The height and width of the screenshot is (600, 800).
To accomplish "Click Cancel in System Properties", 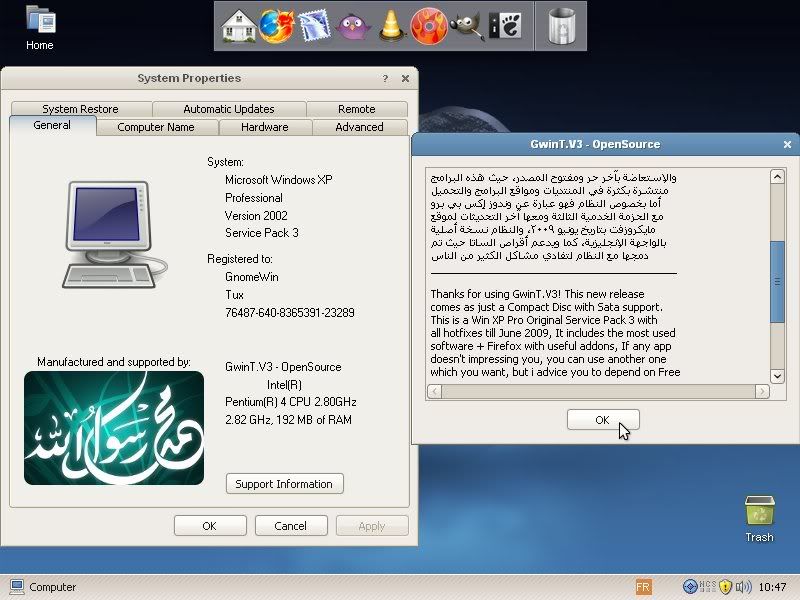I will [x=291, y=526].
